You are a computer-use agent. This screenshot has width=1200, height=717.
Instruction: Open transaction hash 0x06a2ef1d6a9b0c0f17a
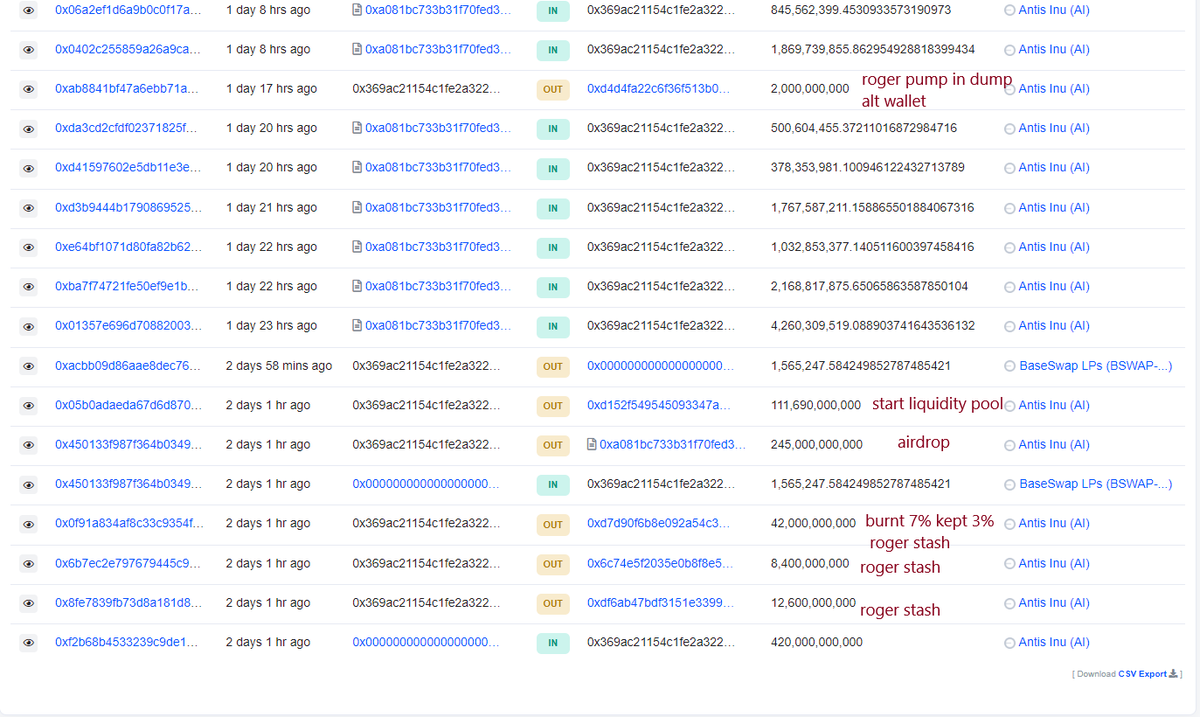pos(128,10)
